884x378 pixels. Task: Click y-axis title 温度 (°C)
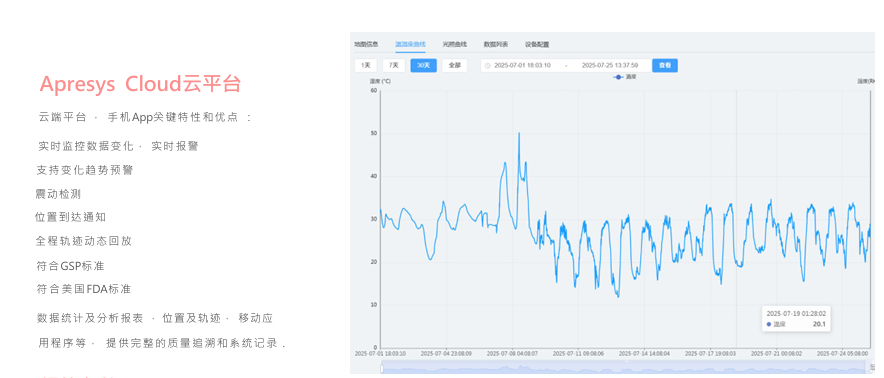pyautogui.click(x=380, y=81)
